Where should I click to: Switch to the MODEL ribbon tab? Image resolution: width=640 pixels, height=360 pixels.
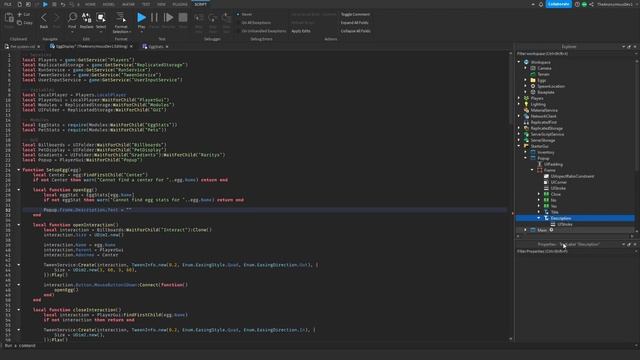tap(109, 4)
